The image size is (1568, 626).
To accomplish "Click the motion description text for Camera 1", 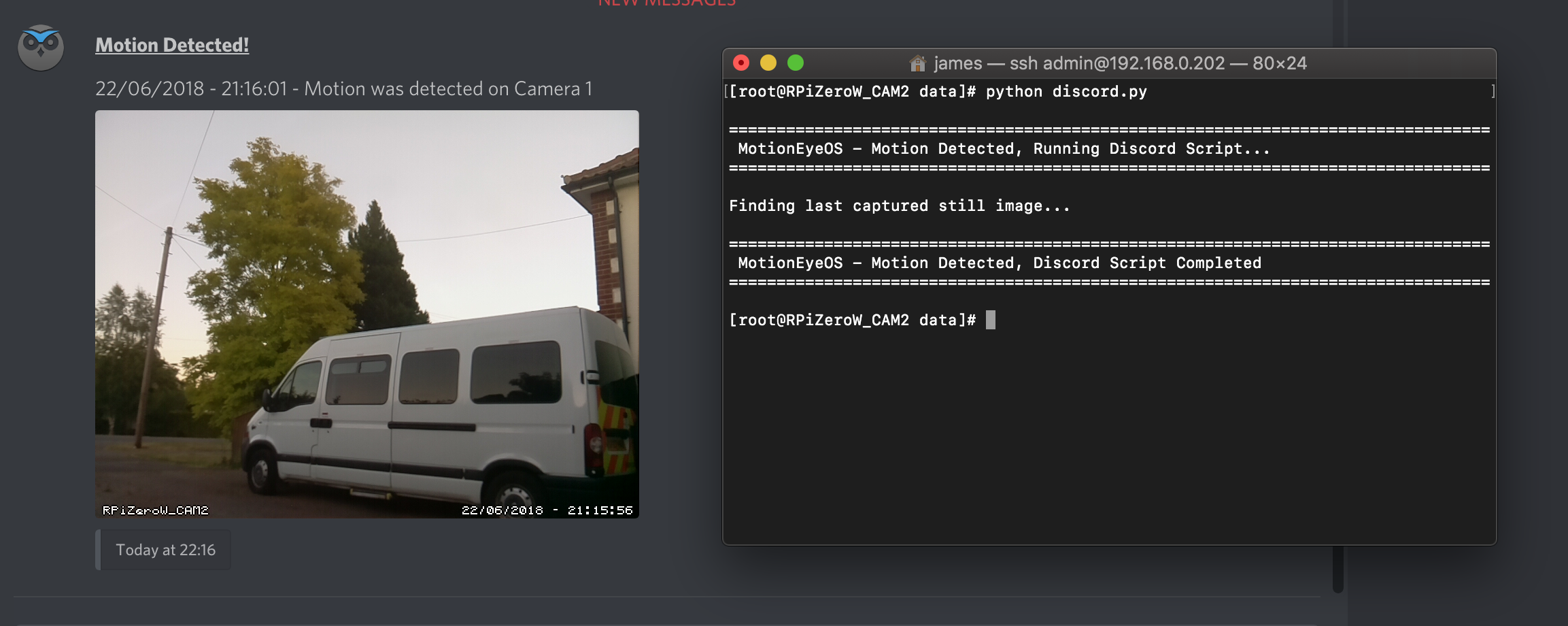I will click(x=343, y=88).
